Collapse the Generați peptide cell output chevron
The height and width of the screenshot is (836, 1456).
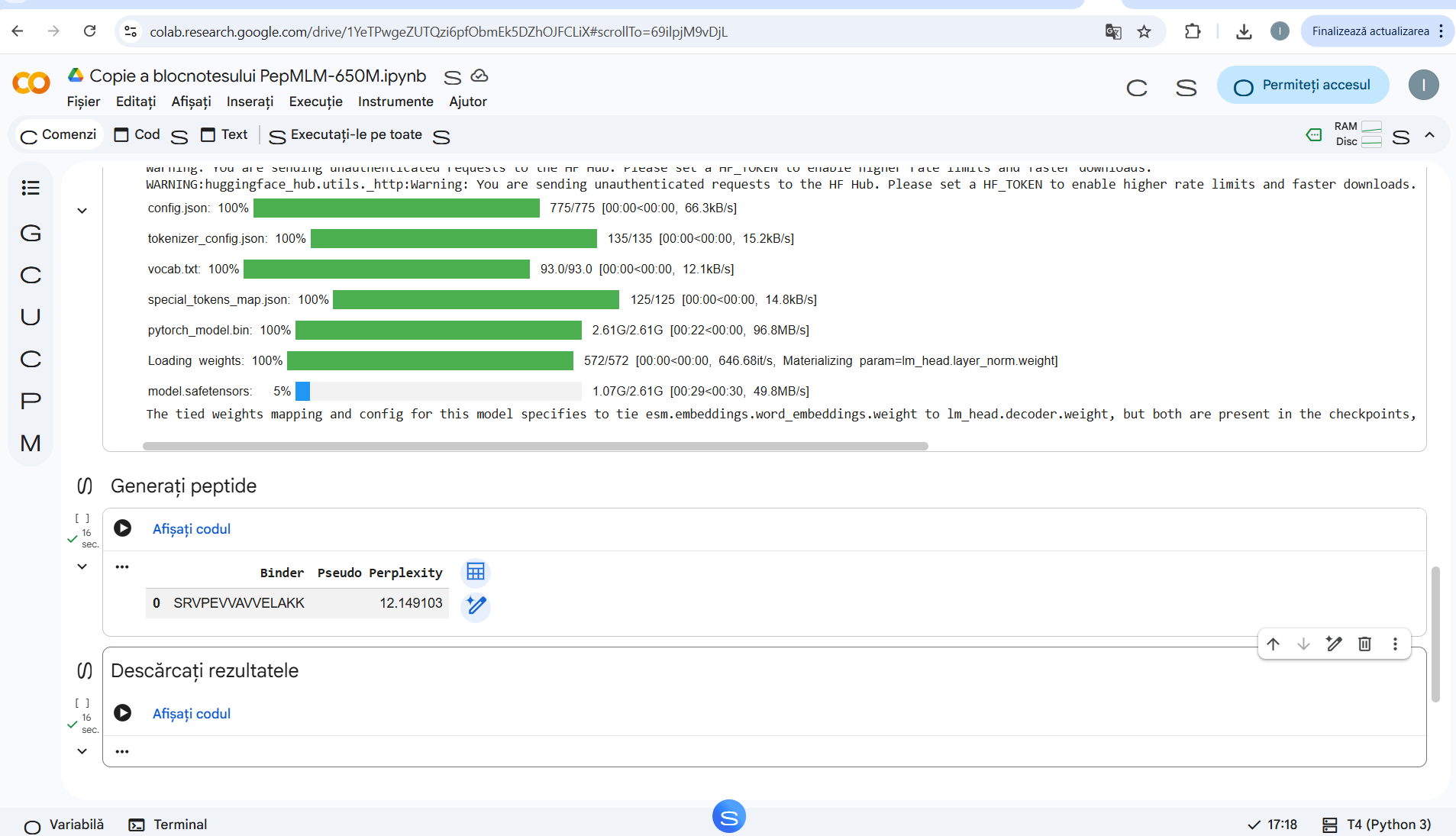pyautogui.click(x=82, y=566)
